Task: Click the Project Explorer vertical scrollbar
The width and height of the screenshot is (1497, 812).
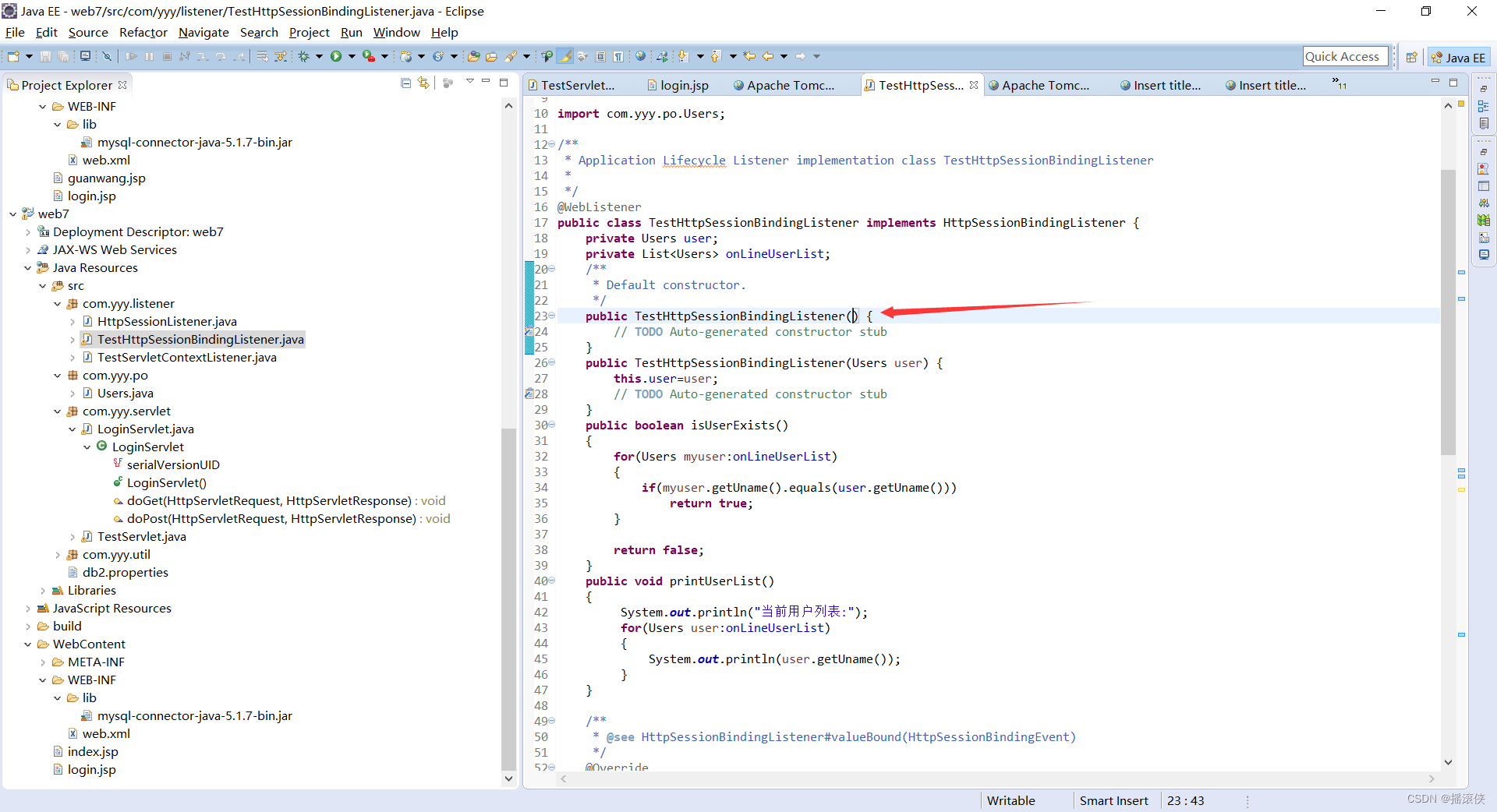Action: click(x=508, y=598)
